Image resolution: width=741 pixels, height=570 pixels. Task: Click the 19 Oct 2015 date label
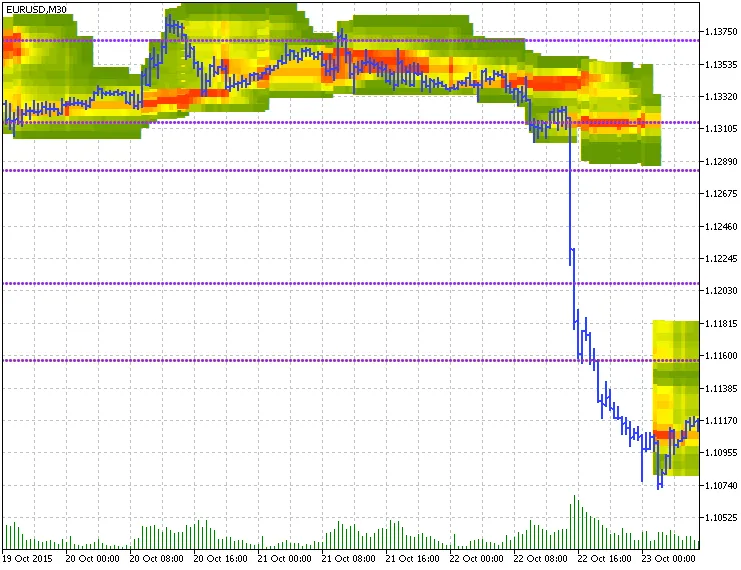27,559
